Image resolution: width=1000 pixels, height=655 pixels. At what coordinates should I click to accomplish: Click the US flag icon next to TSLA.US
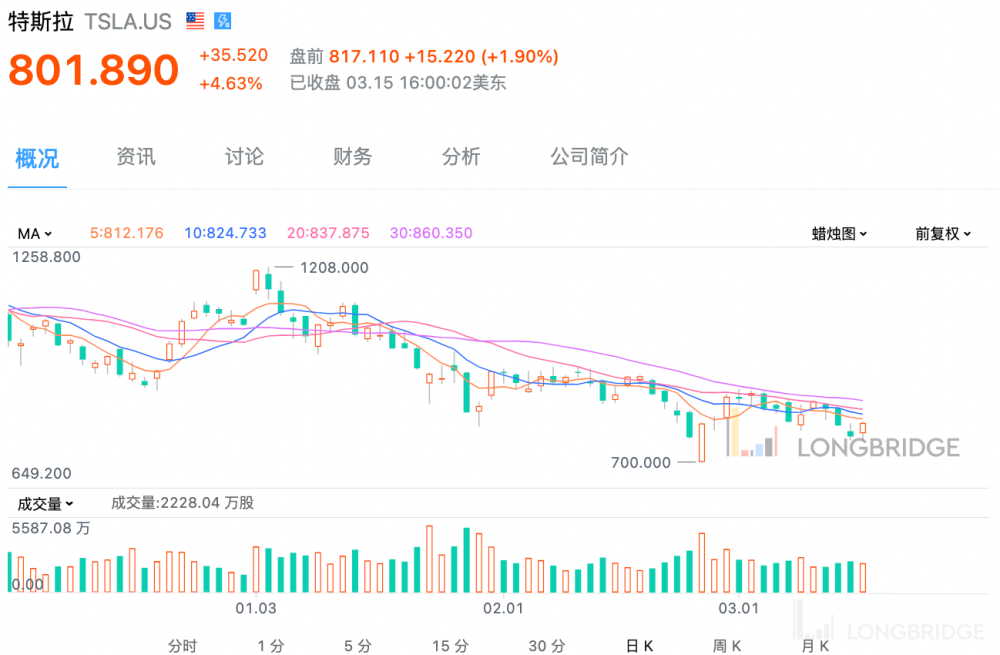point(195,21)
